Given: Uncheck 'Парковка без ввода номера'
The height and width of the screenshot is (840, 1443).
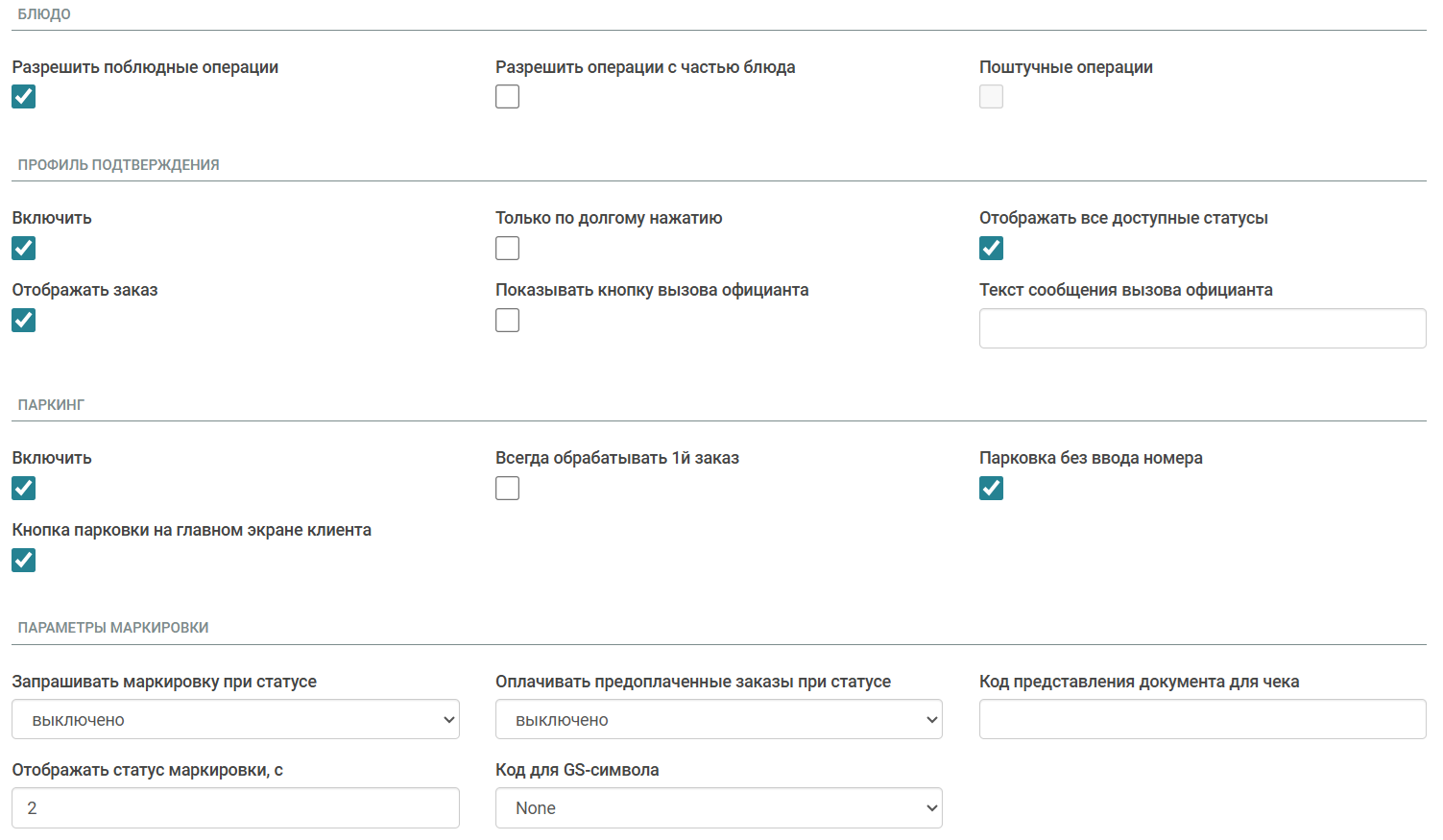Looking at the screenshot, I should (992, 489).
